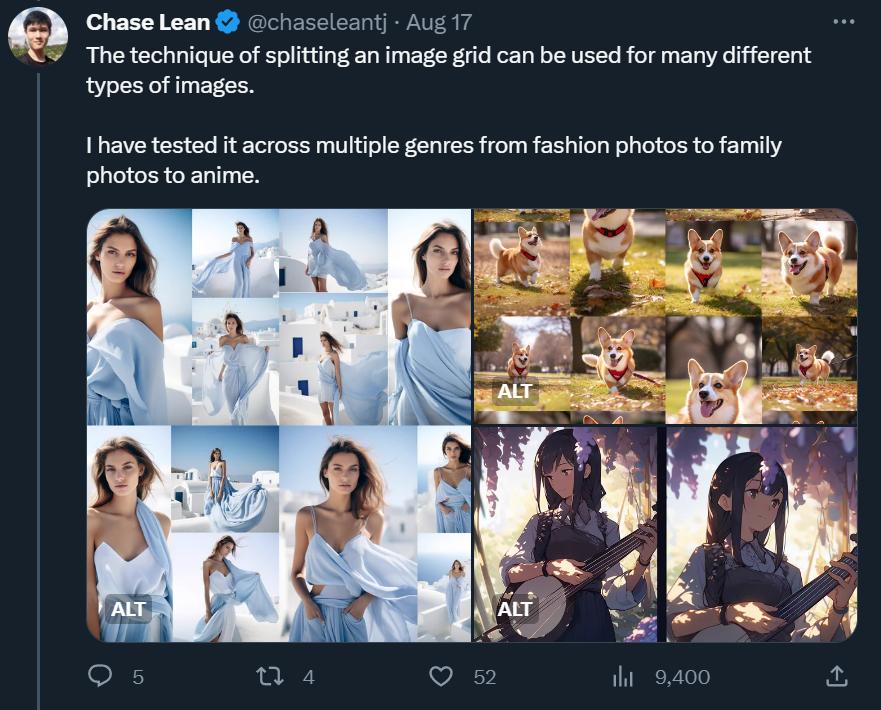Image resolution: width=881 pixels, height=710 pixels.
Task: Click the reply speech bubble icon
Action: [x=101, y=677]
